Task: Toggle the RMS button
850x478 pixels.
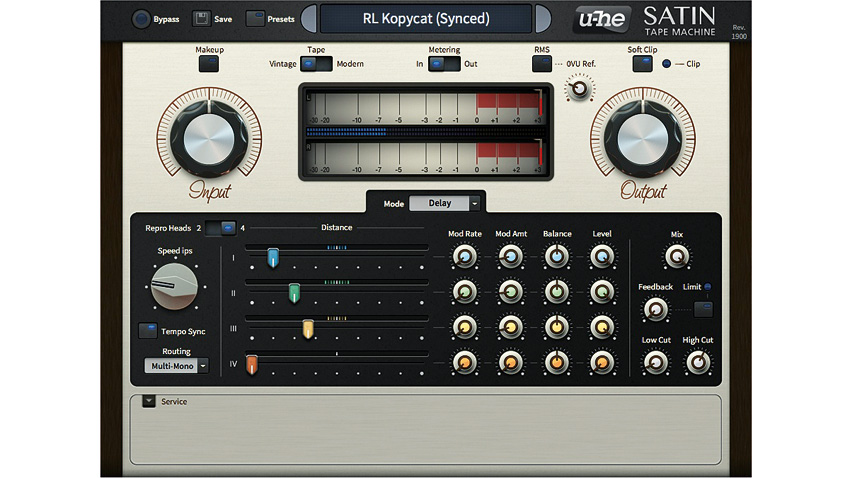Action: (542, 64)
